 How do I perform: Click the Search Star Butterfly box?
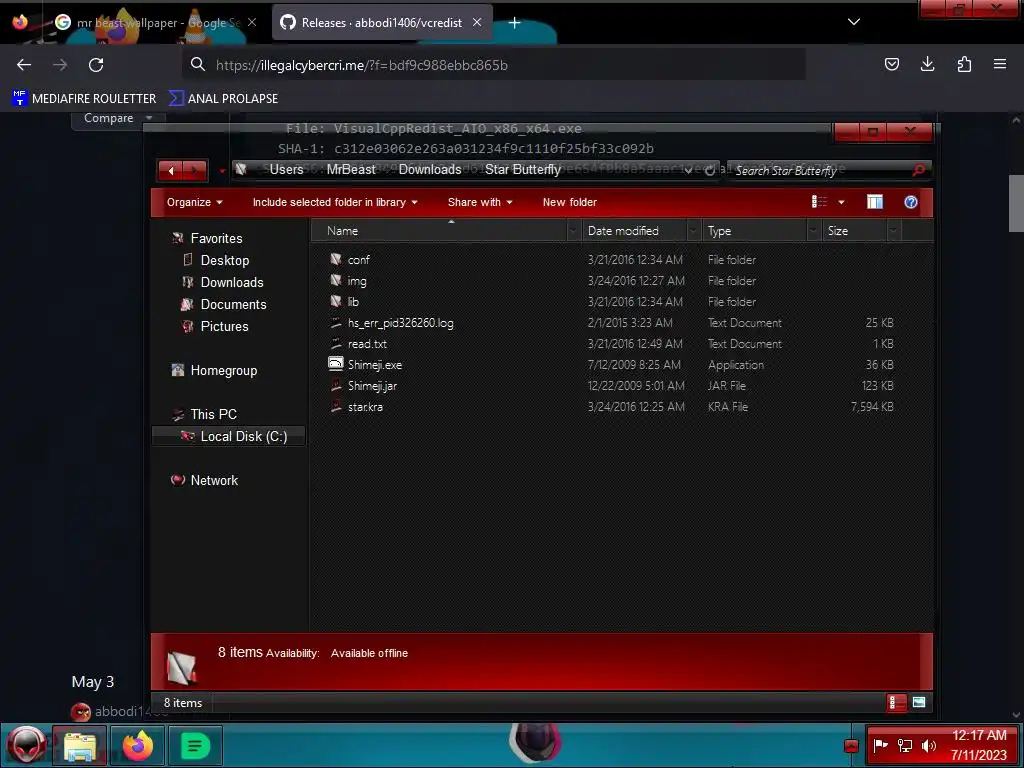coord(820,170)
